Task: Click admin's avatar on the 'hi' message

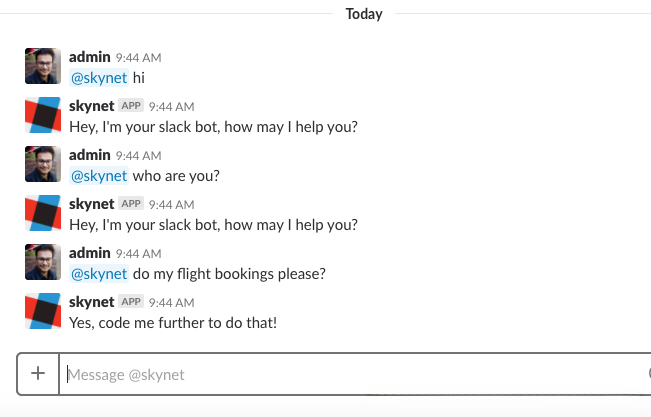Action: coord(43,66)
